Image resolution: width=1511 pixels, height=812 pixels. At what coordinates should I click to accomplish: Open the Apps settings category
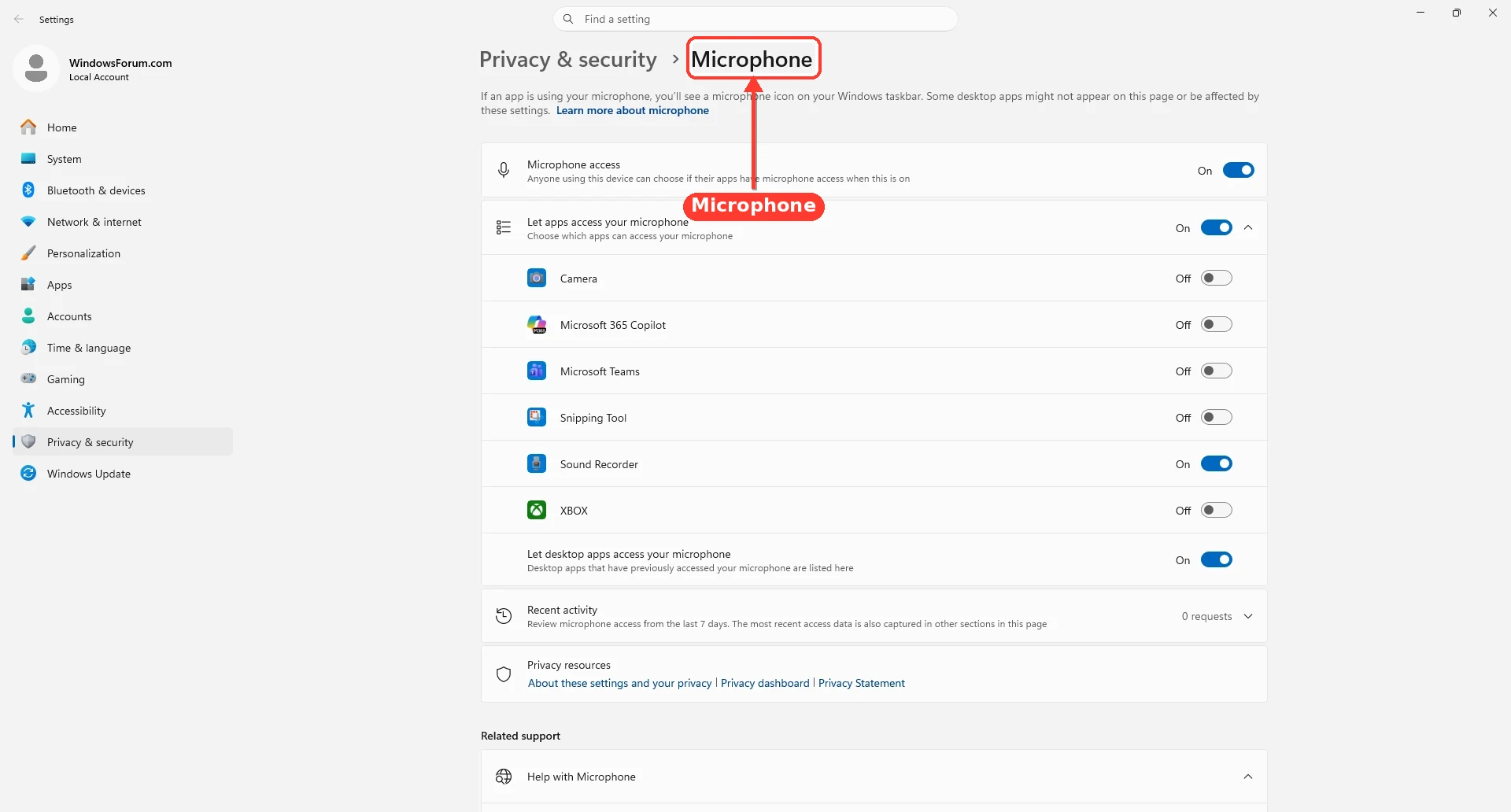click(123, 284)
